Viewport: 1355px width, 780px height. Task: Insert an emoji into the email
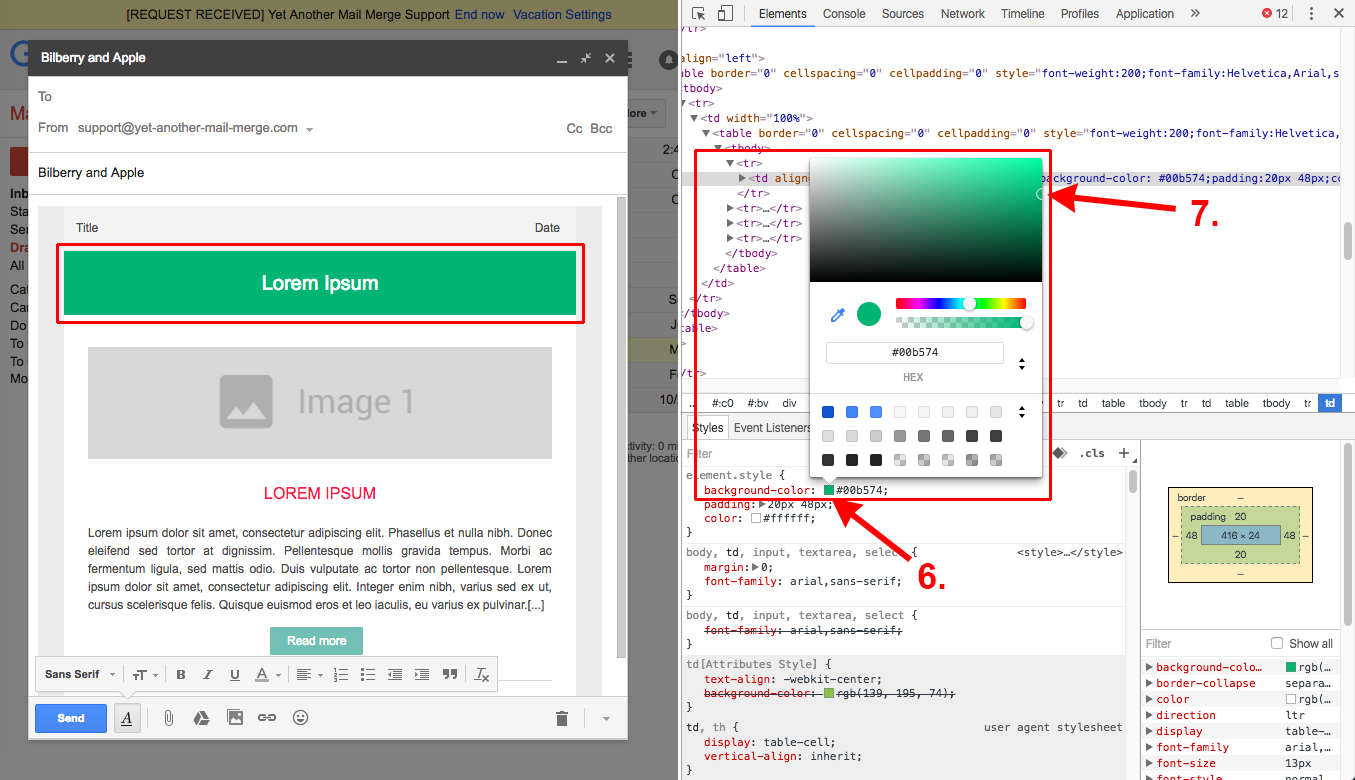300,717
